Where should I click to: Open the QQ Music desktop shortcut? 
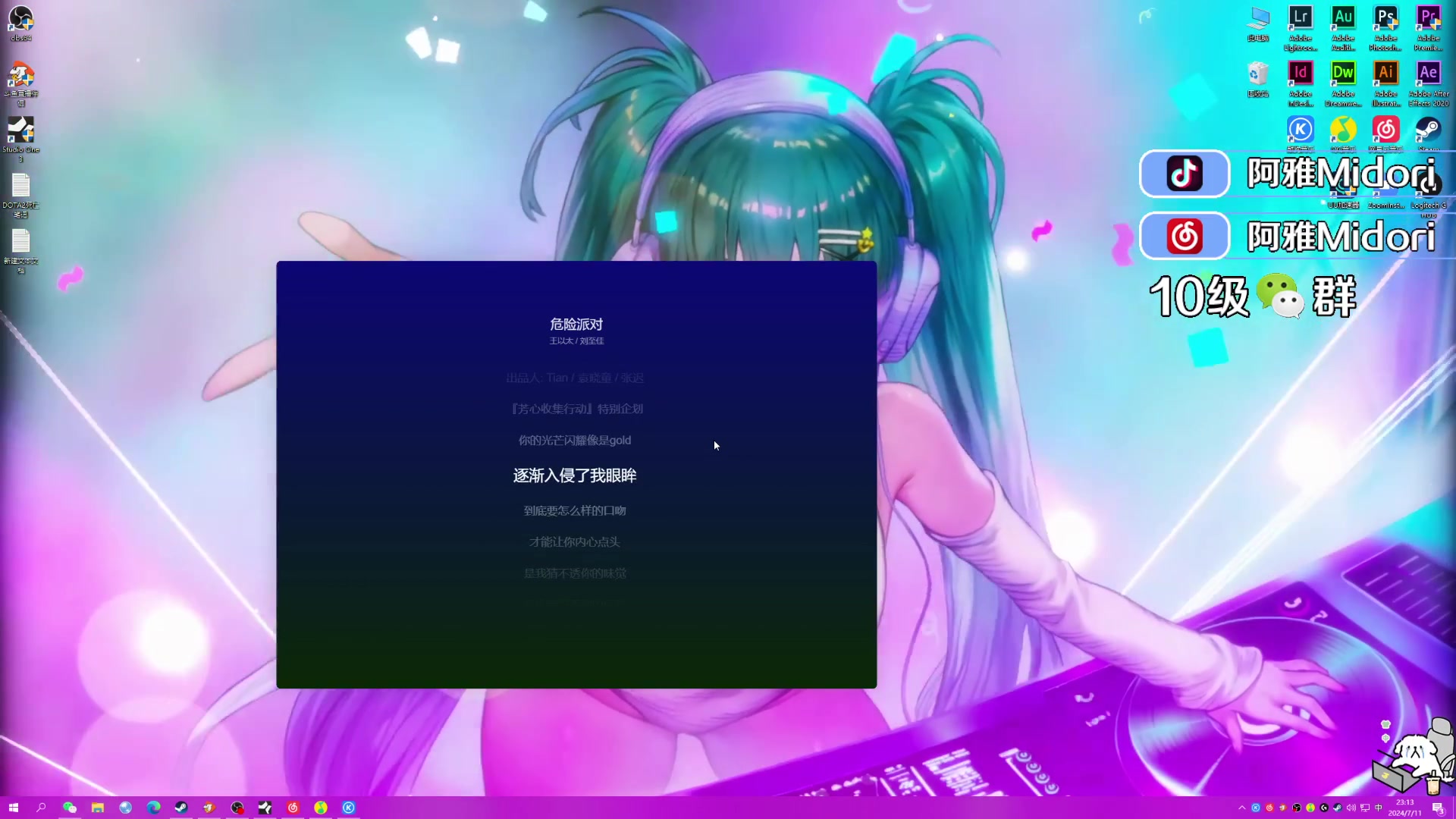tap(1343, 133)
